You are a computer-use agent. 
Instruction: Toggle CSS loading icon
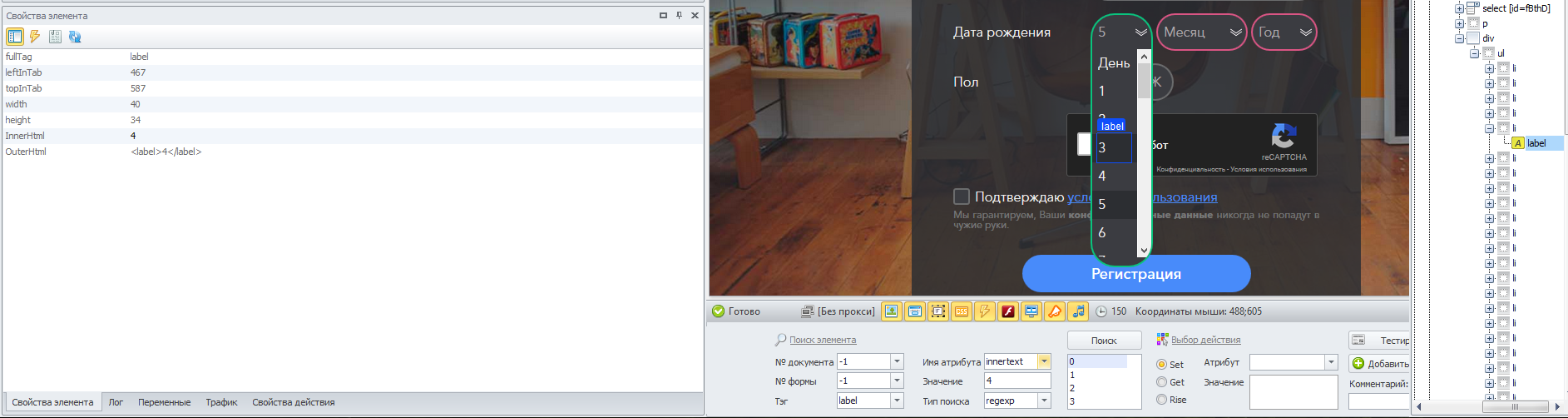tap(962, 311)
